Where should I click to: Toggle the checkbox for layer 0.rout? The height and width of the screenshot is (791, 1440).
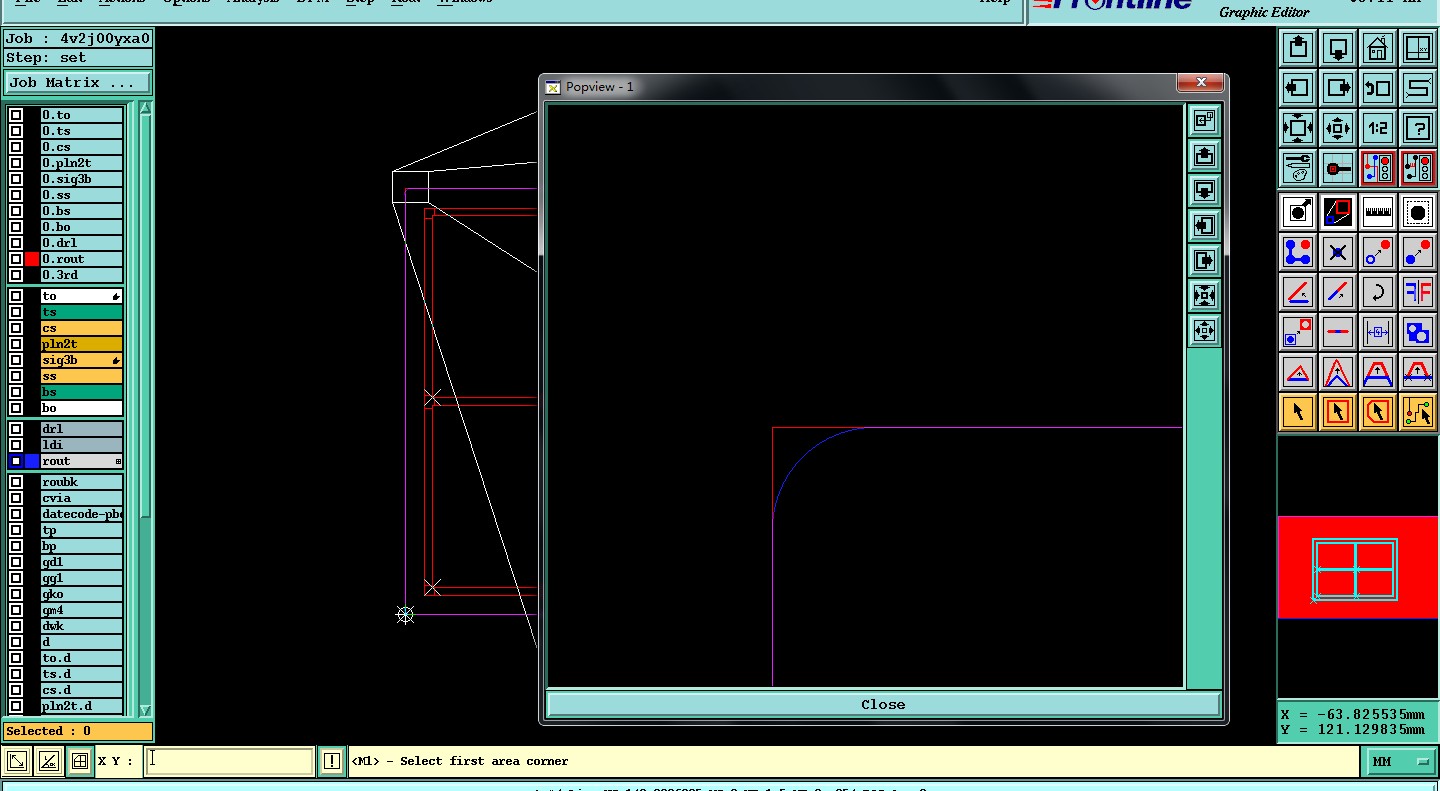(x=16, y=259)
